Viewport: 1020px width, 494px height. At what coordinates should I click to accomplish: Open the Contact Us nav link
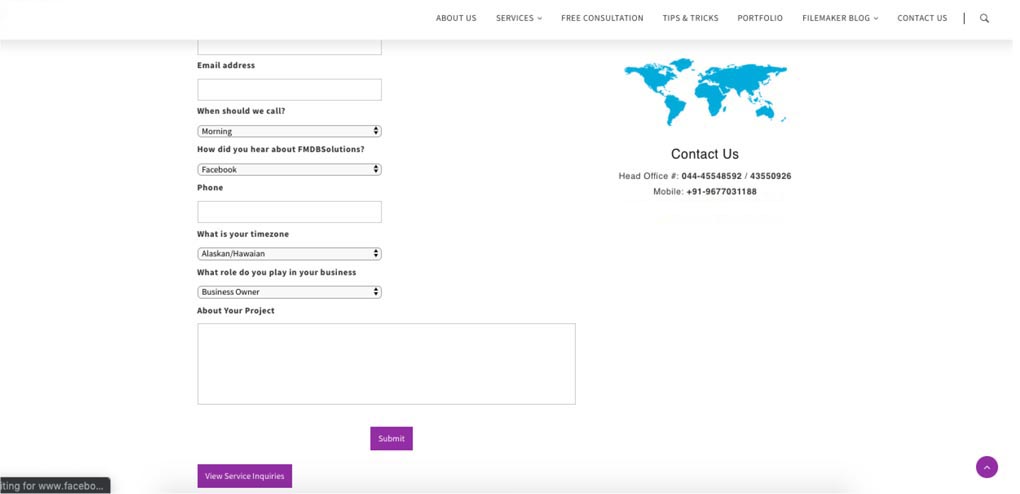(x=922, y=18)
